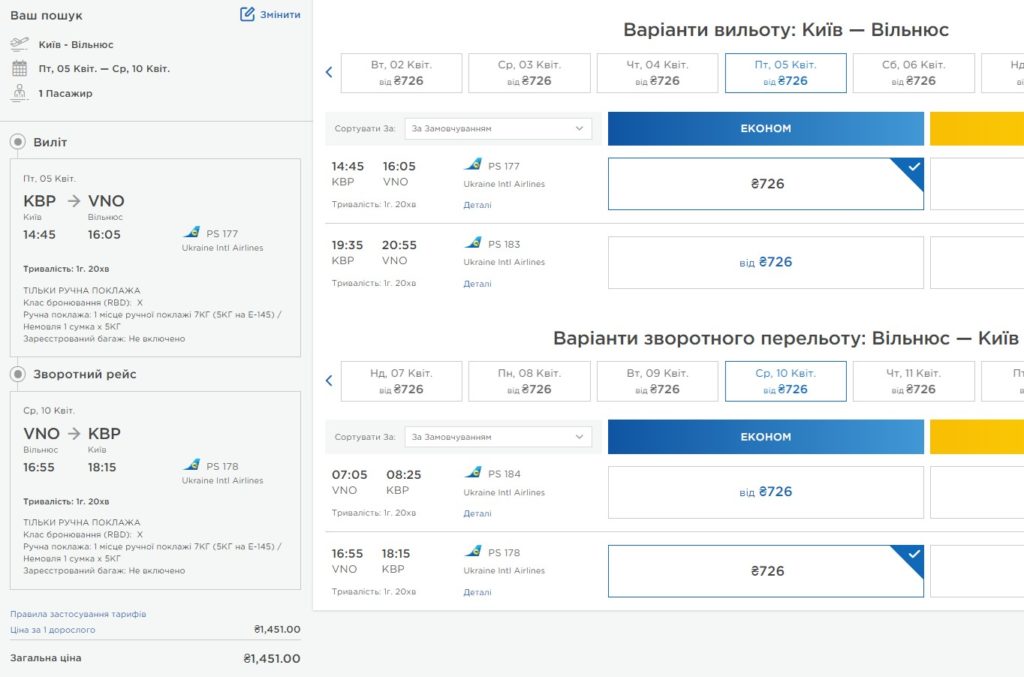Open departure sort dropdown За Замовчуванням
Viewport: 1024px width, 677px height.
tap(498, 129)
